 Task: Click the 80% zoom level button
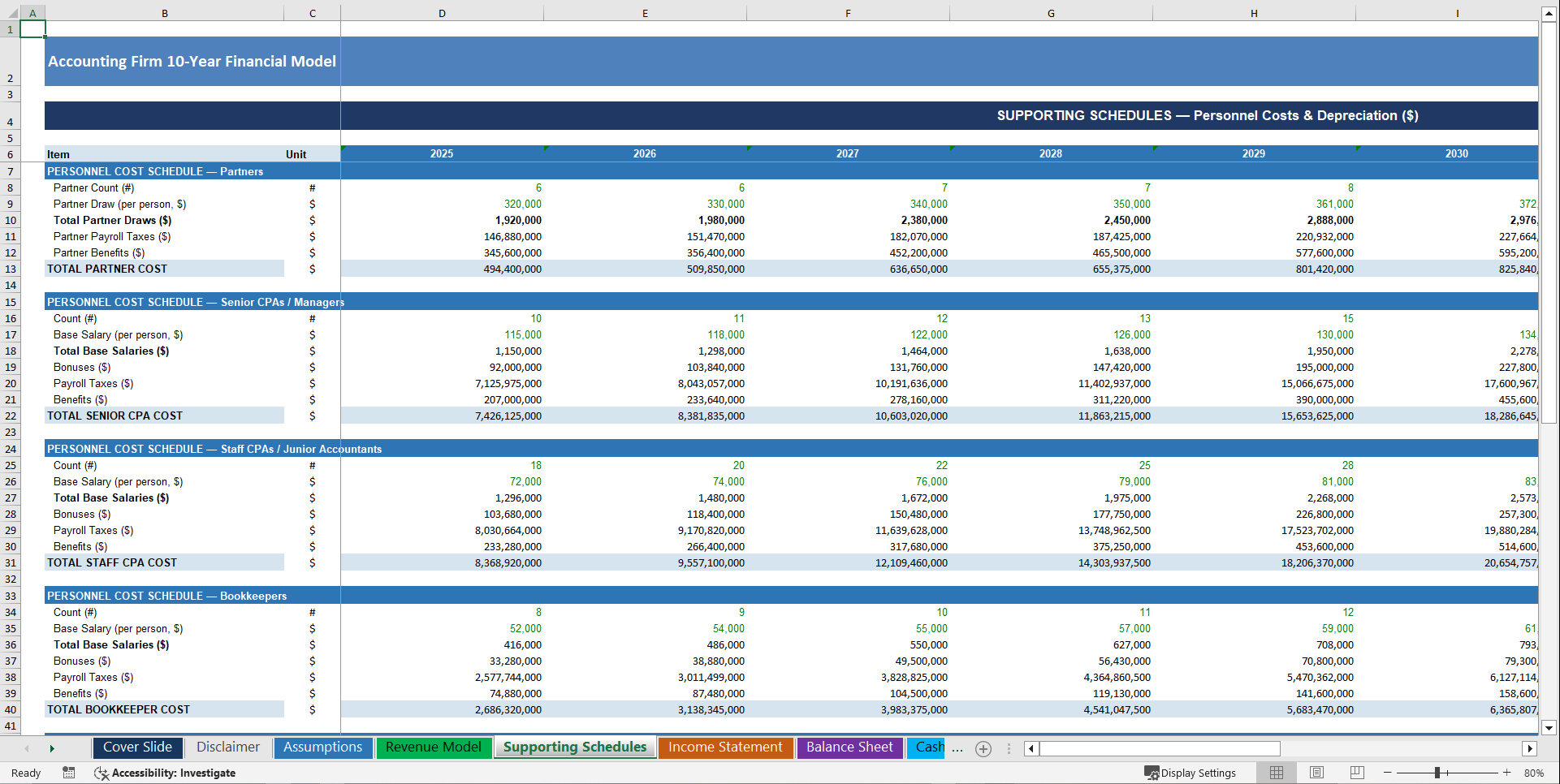coord(1537,773)
